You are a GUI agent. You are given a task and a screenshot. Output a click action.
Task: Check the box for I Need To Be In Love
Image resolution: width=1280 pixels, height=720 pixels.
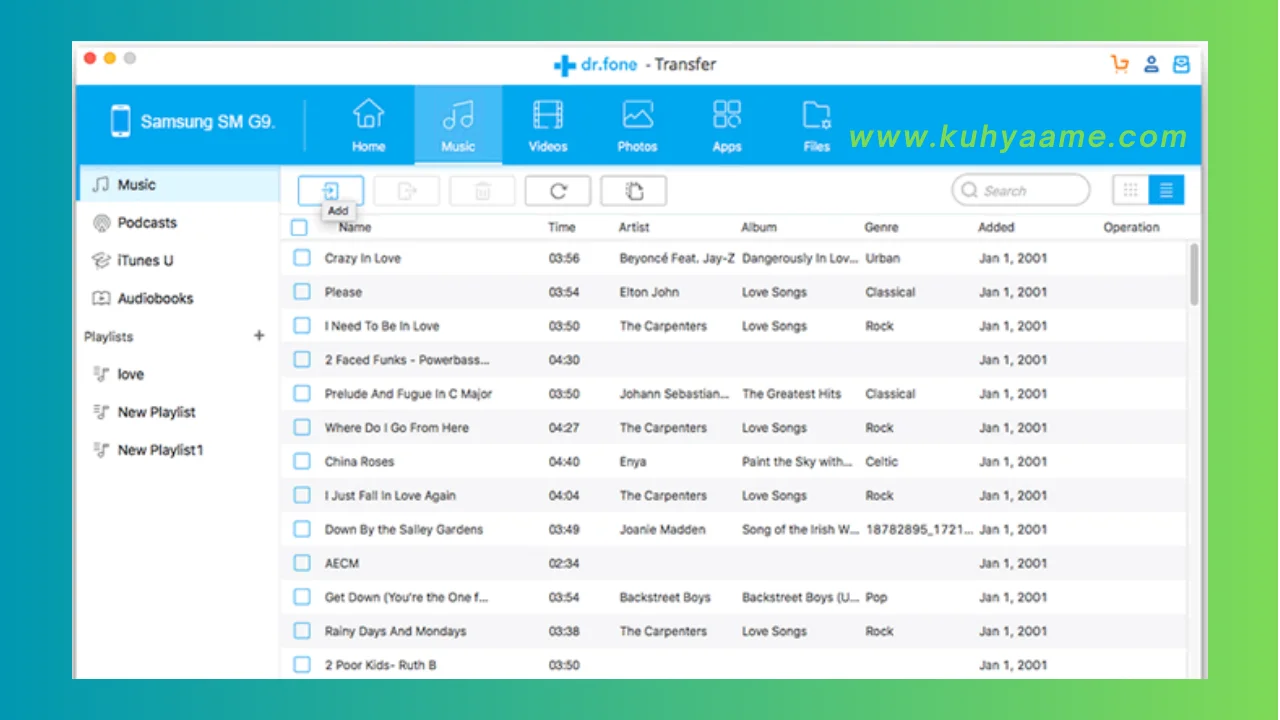(302, 326)
